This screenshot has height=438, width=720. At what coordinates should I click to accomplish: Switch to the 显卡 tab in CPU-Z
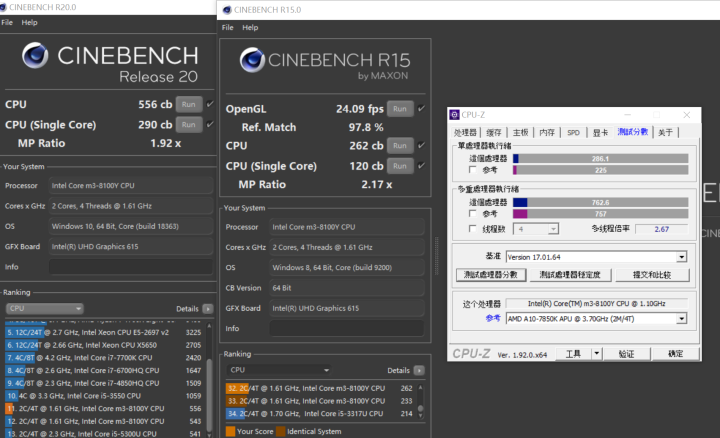tap(600, 133)
